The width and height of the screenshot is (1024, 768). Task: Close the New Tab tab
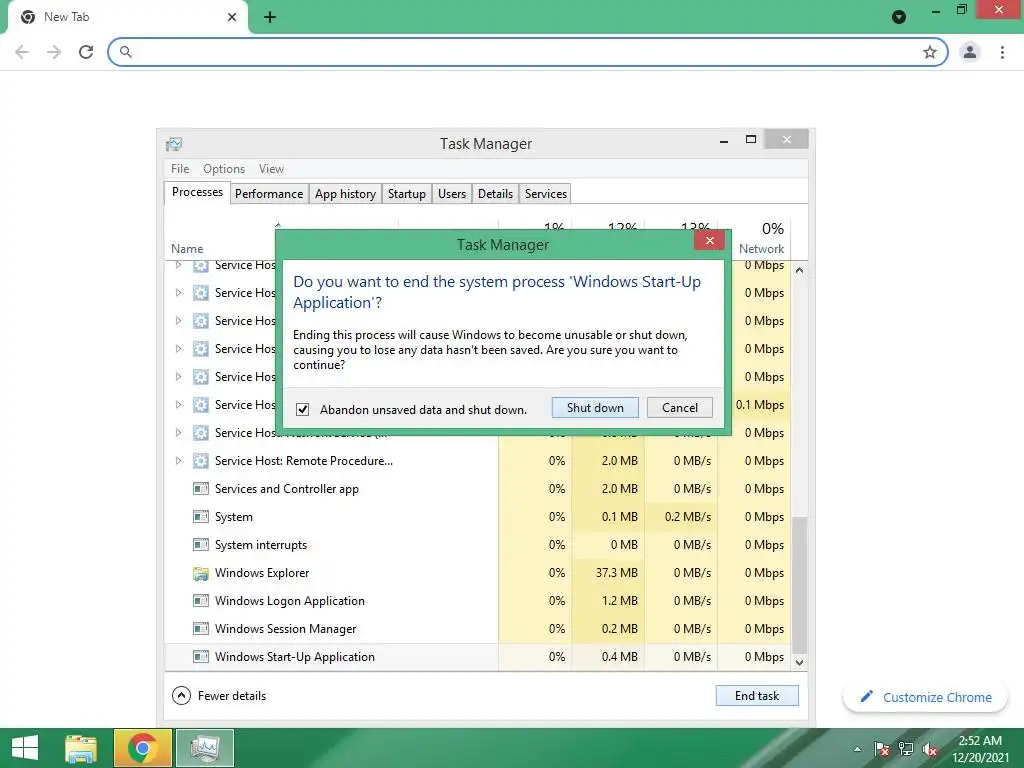[232, 17]
